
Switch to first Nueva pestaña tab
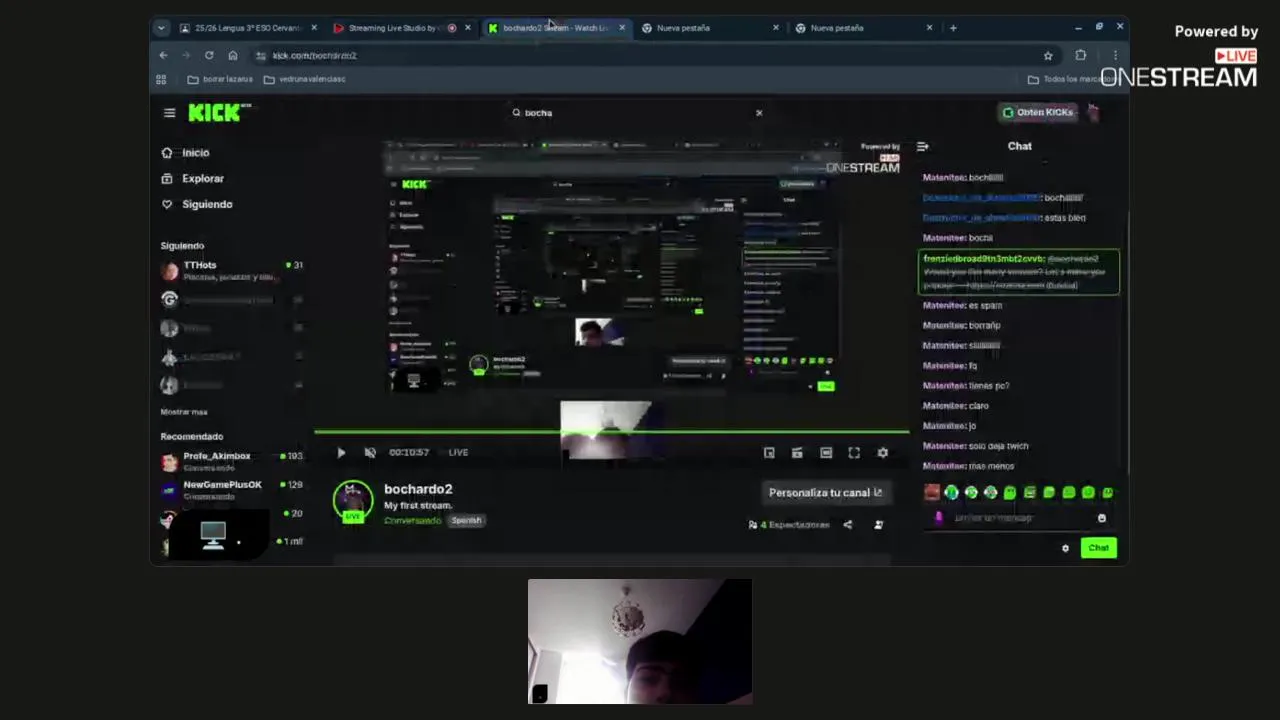point(710,28)
